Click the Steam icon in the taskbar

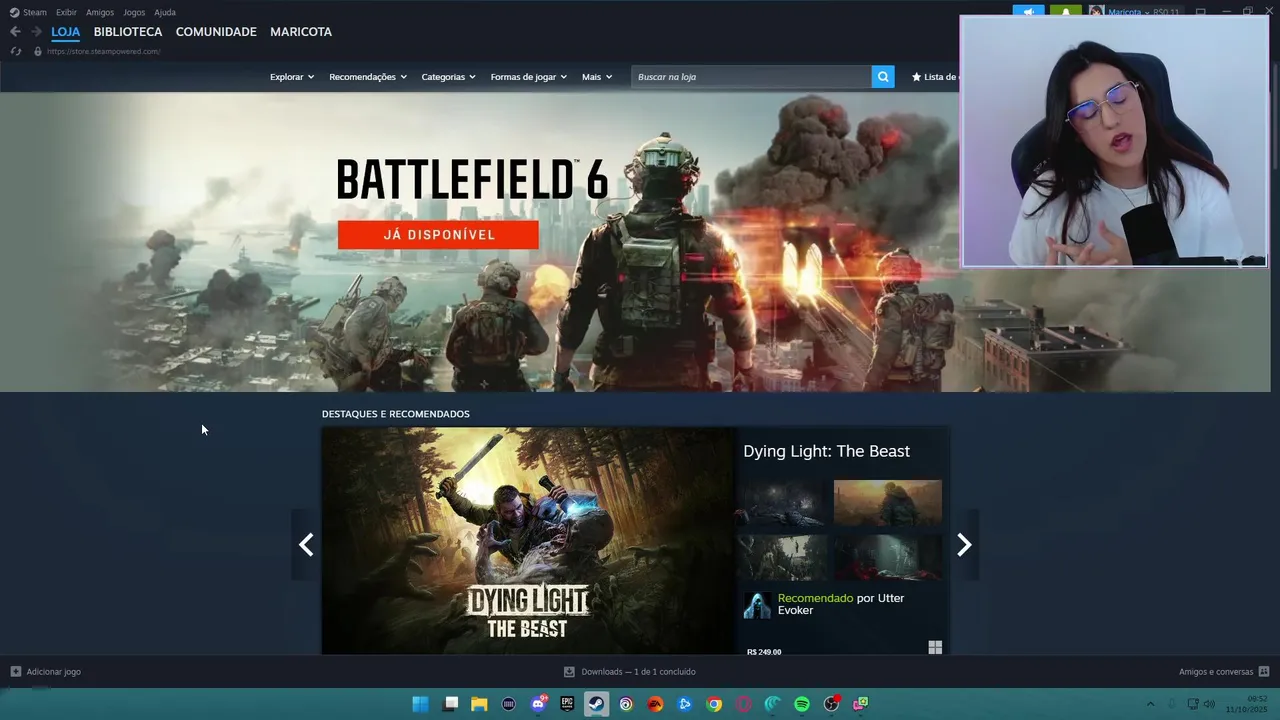tap(596, 704)
